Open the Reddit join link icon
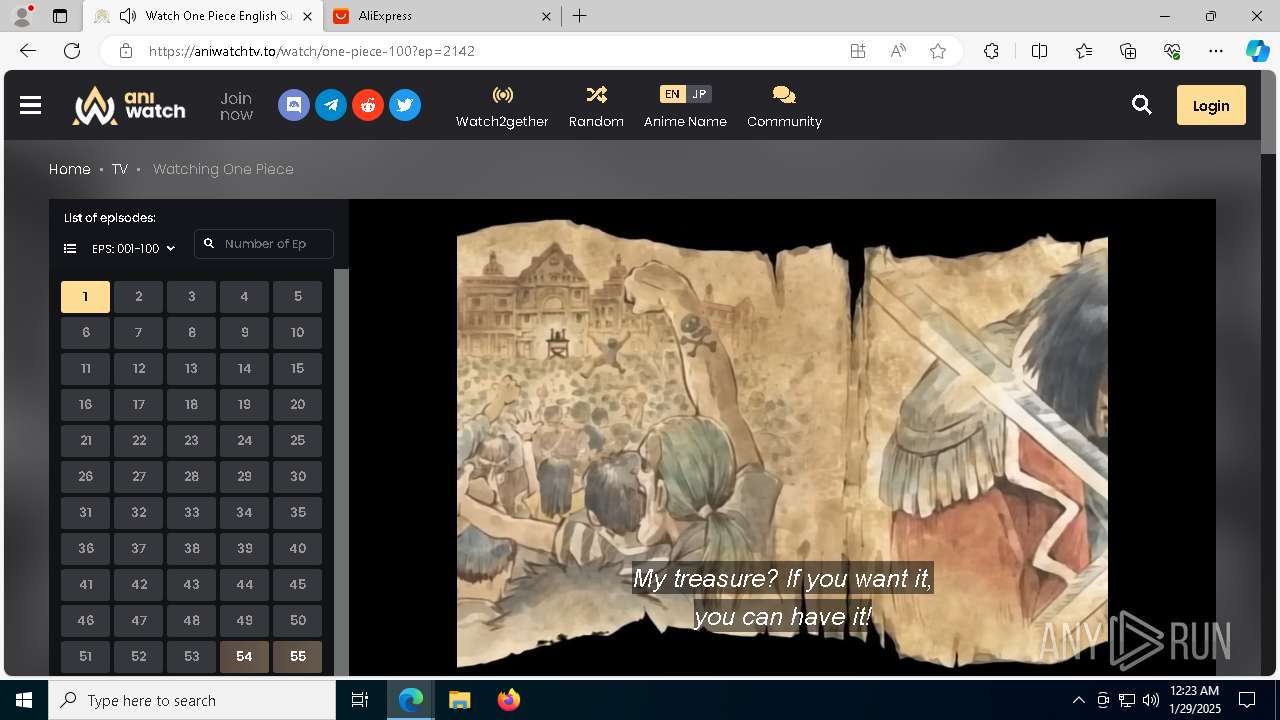The width and height of the screenshot is (1280, 720). 368,105
